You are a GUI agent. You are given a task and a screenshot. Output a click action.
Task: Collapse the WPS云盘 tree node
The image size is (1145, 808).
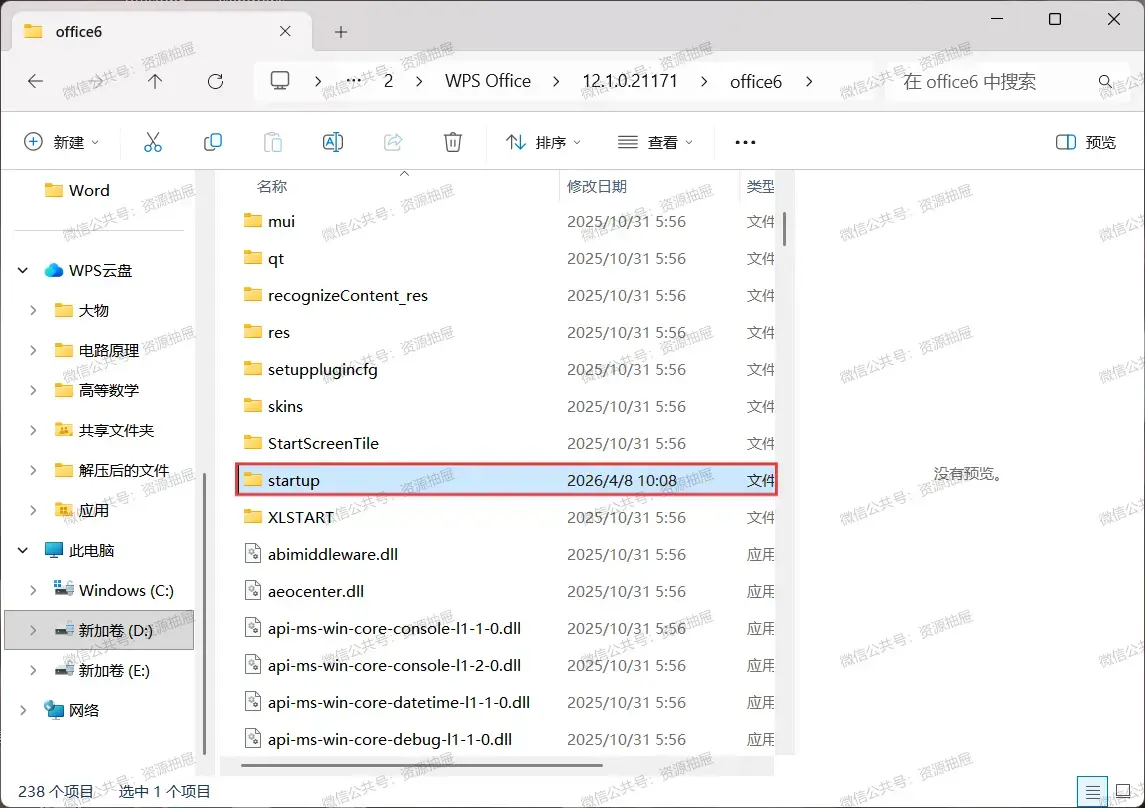click(x=23, y=270)
